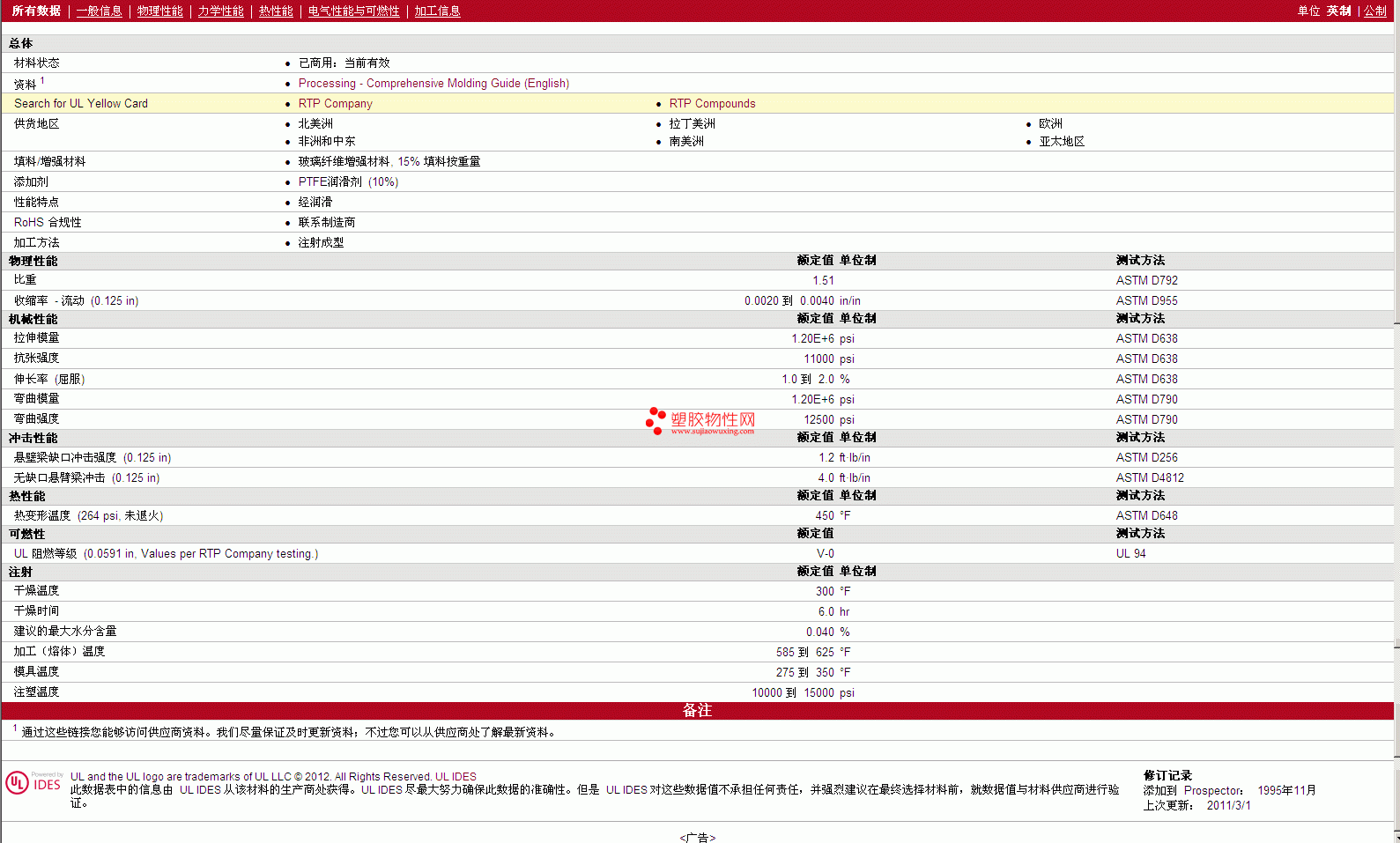This screenshot has width=1400, height=843.
Task: Click 联系制造商 RoHS entry
Action: pyautogui.click(x=327, y=222)
